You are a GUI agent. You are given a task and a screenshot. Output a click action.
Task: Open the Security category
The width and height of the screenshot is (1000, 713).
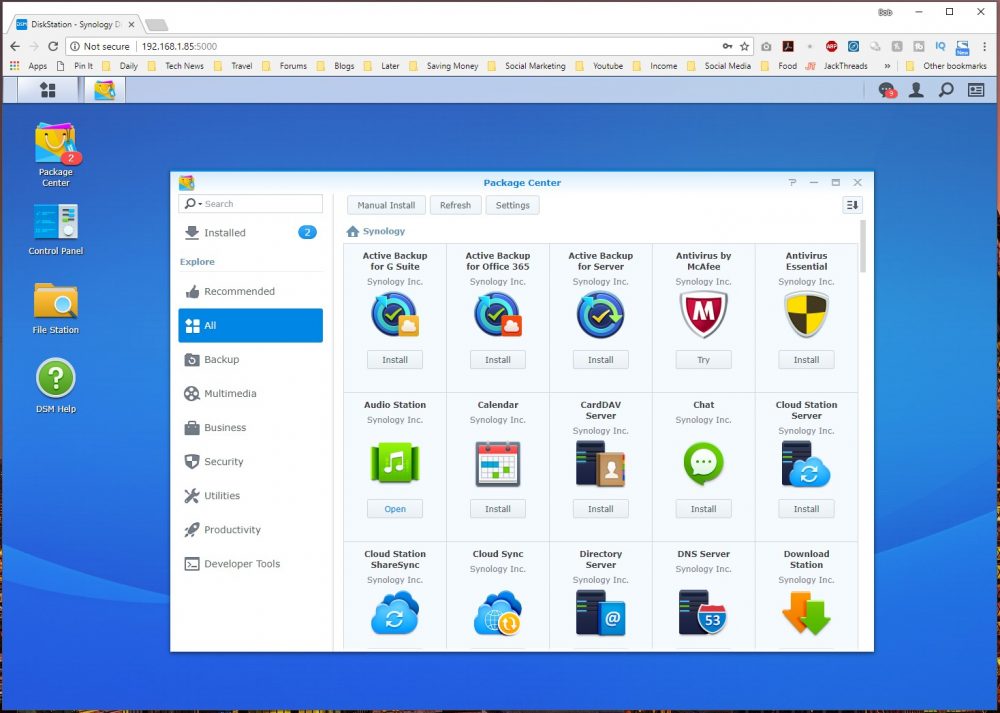251,462
